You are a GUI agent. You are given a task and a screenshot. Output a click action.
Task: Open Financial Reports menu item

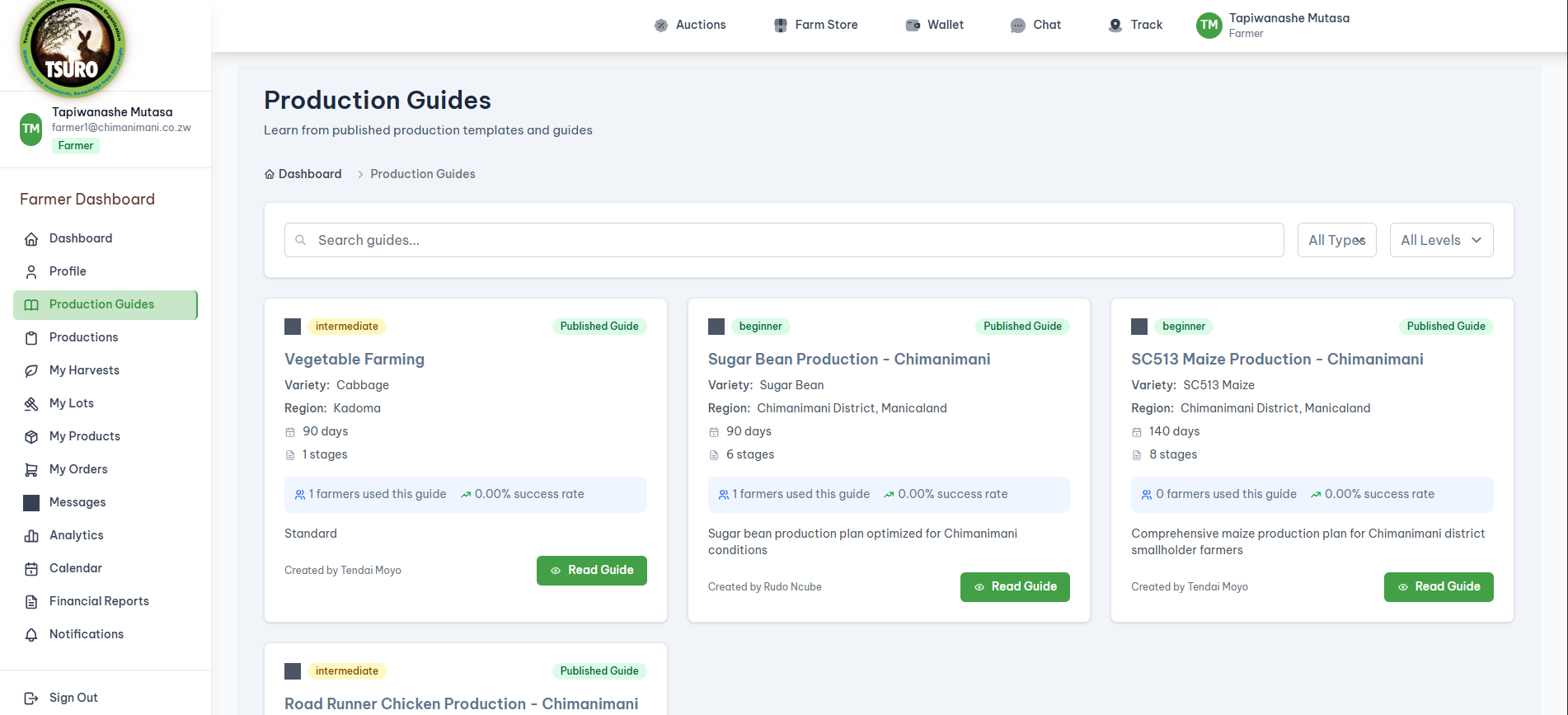[x=106, y=601]
